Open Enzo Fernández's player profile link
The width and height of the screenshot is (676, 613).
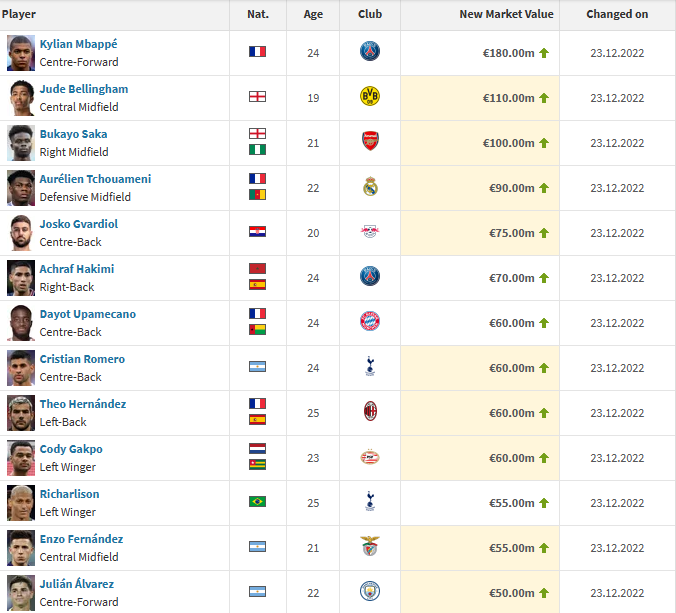click(x=81, y=539)
